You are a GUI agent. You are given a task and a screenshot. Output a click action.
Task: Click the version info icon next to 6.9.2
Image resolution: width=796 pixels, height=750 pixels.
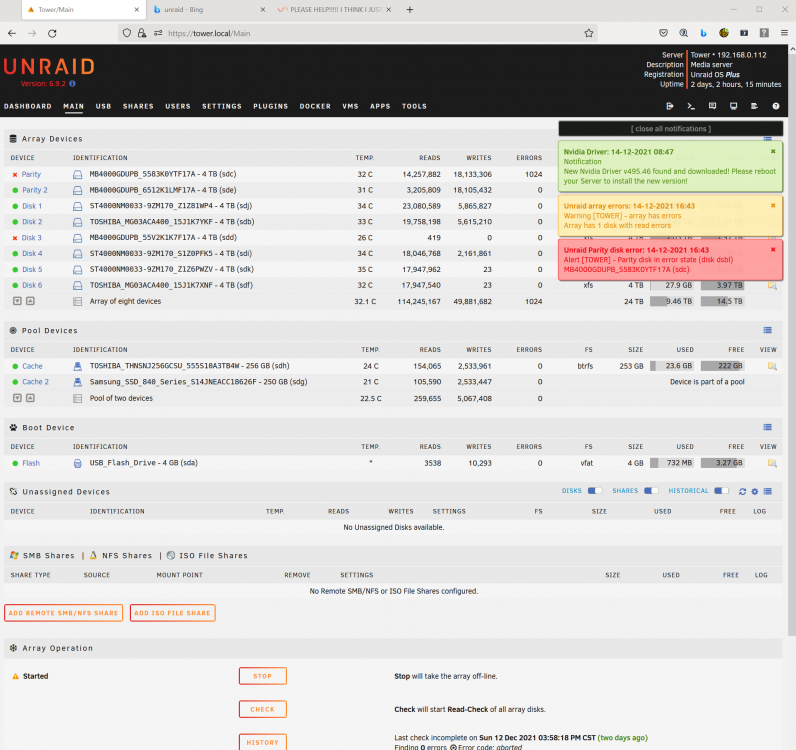click(72, 84)
